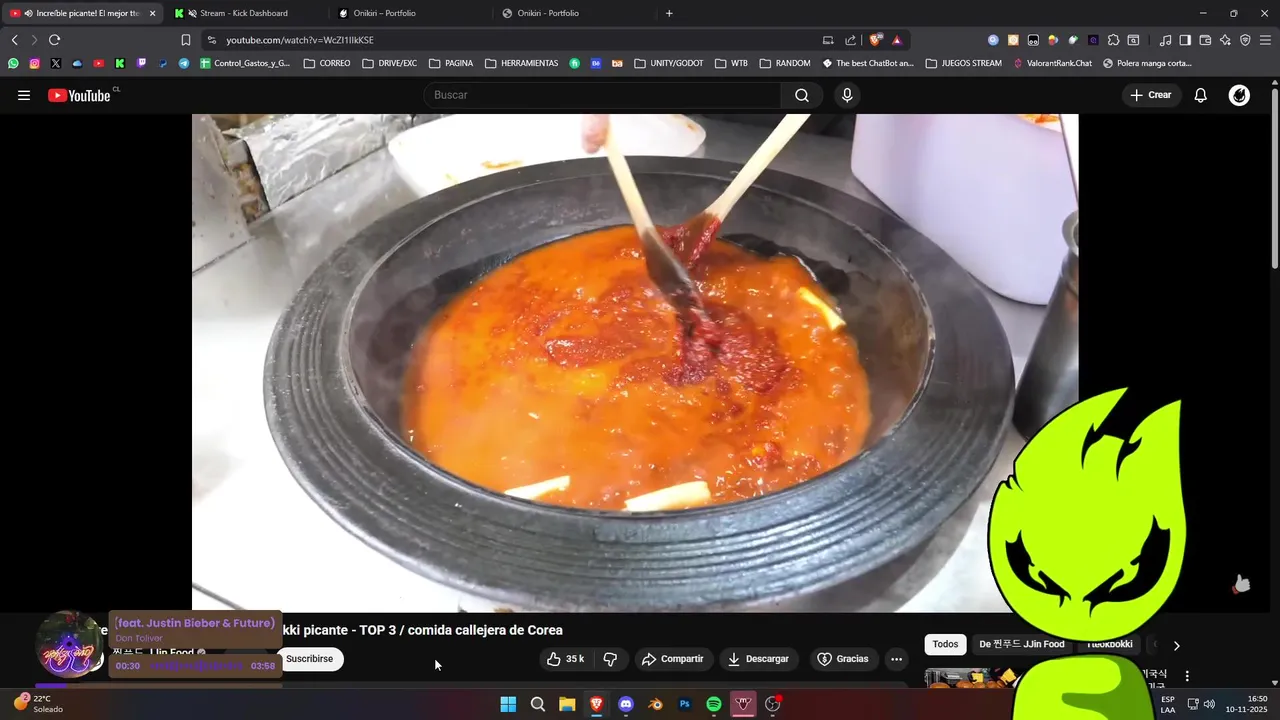Screen dimensions: 1280x720
Task: Open Spotify from the taskbar
Action: (x=714, y=704)
